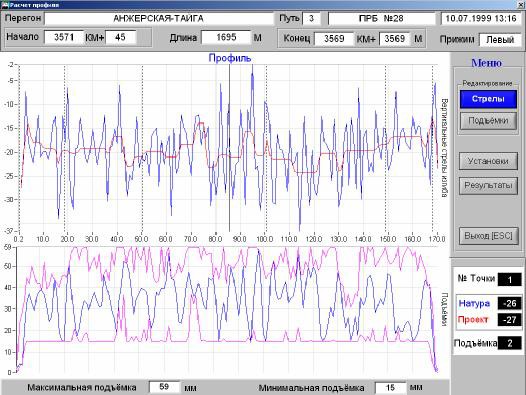The image size is (526, 395).
Task: Click the Прижим field Левый
Action: 500,40
